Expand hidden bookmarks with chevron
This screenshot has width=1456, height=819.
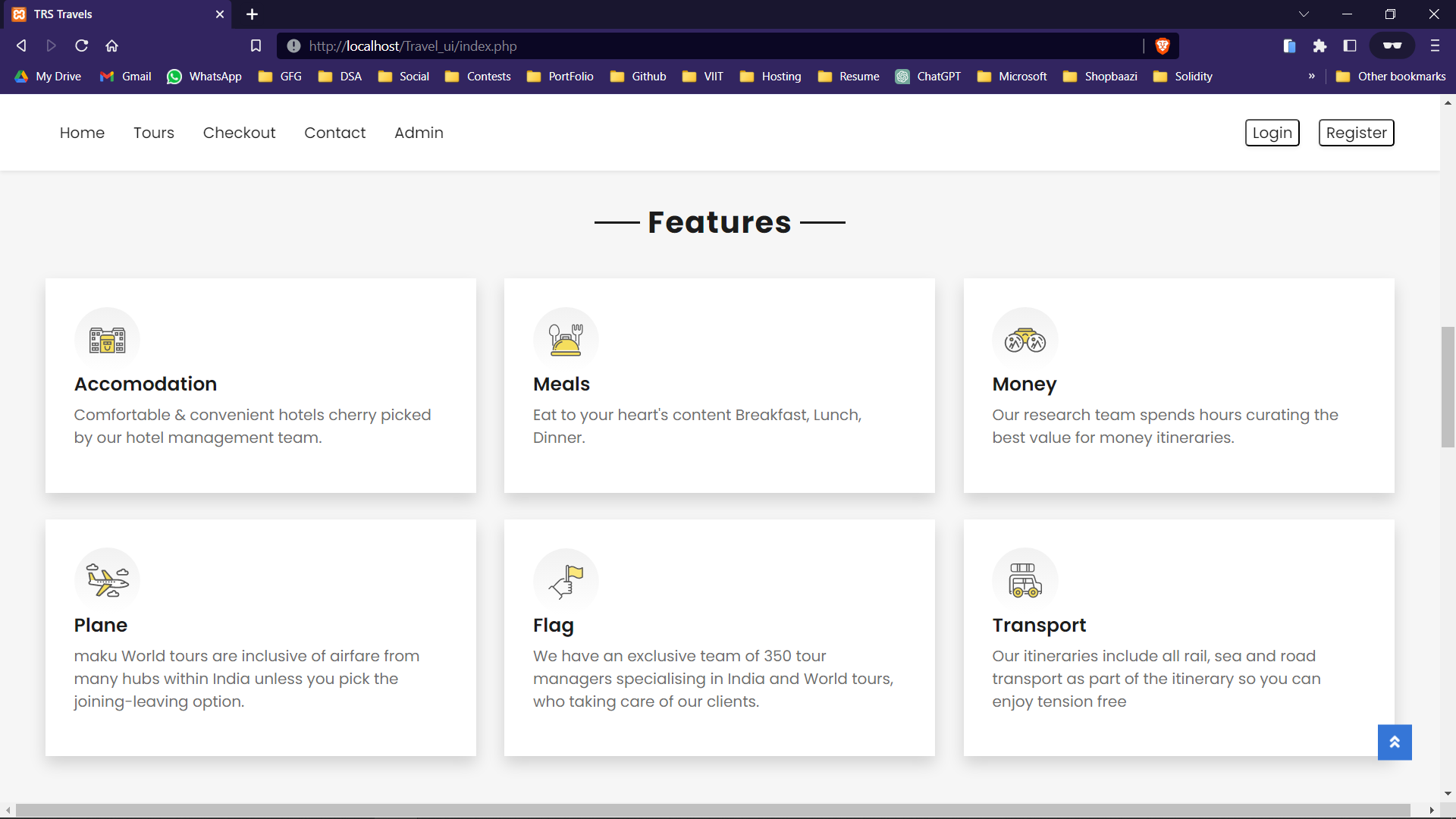tap(1311, 76)
